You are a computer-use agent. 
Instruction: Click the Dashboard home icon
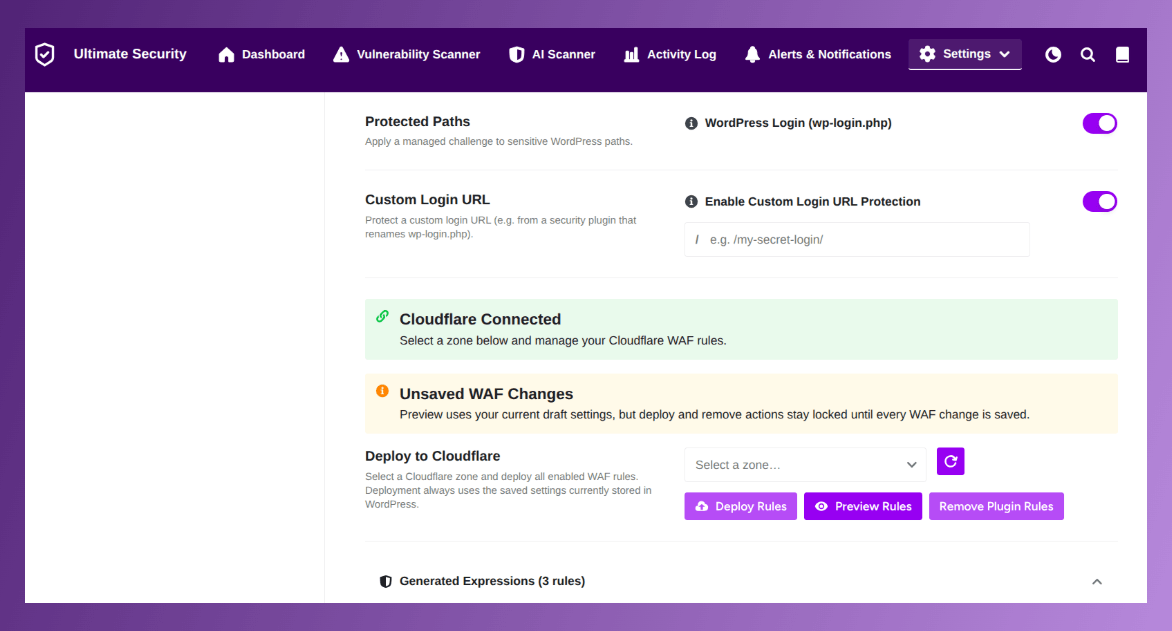point(226,55)
